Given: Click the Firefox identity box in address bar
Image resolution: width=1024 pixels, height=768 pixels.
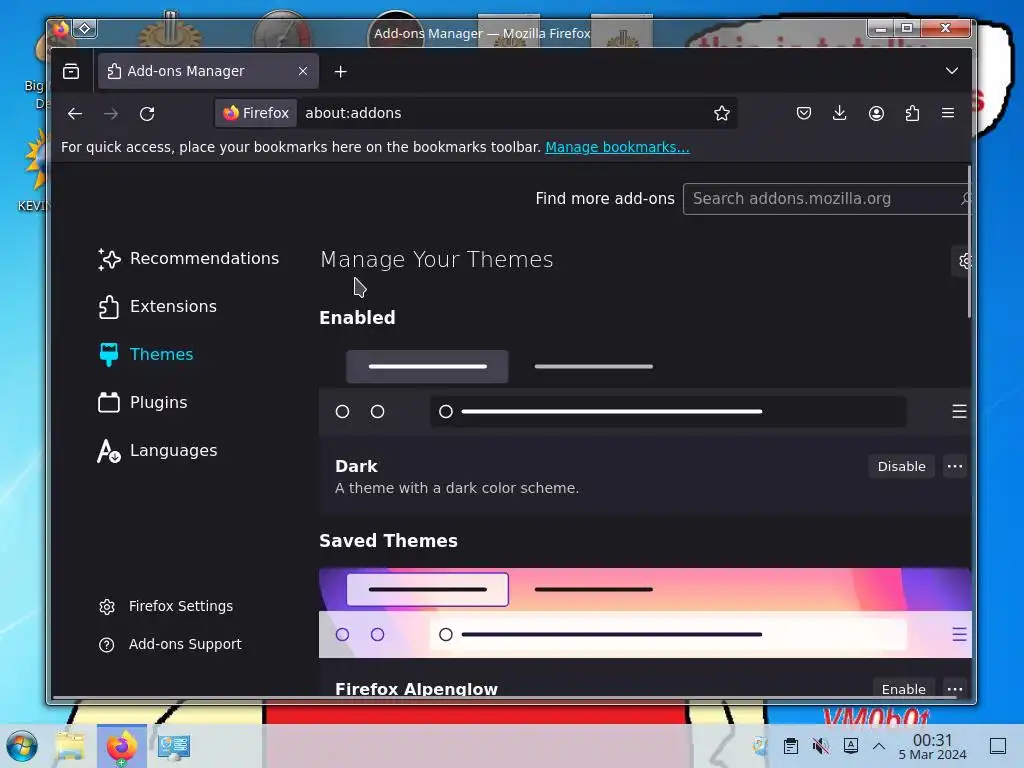Looking at the screenshot, I should click(x=256, y=113).
